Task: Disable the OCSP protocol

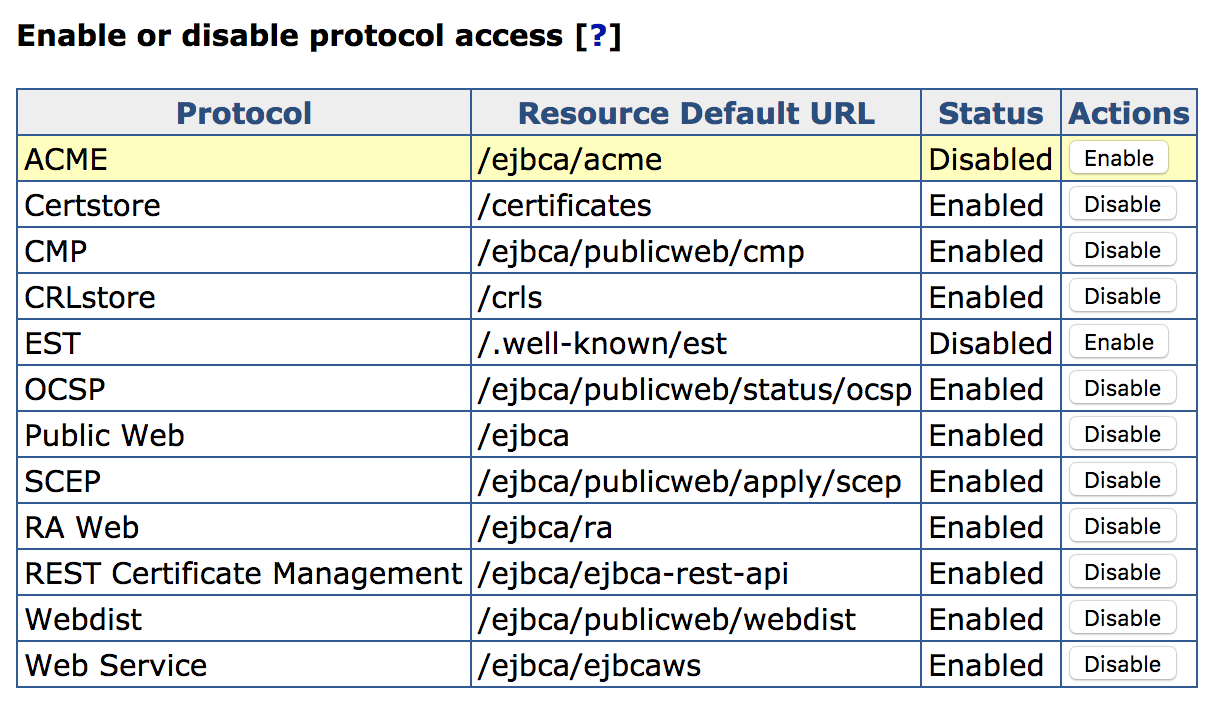Action: tap(1122, 389)
